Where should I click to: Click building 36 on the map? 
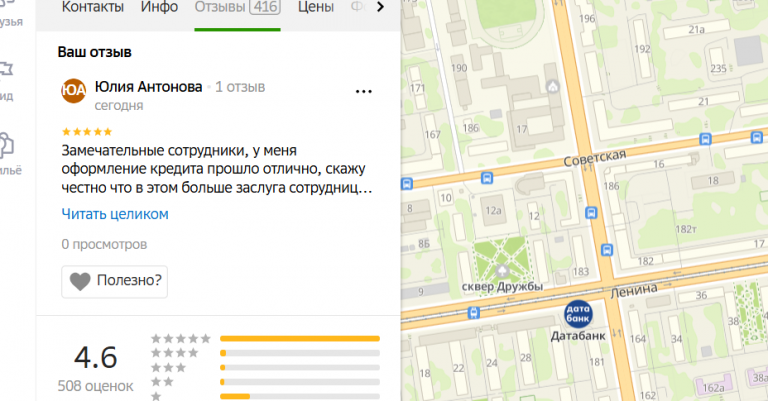[x=701, y=295]
